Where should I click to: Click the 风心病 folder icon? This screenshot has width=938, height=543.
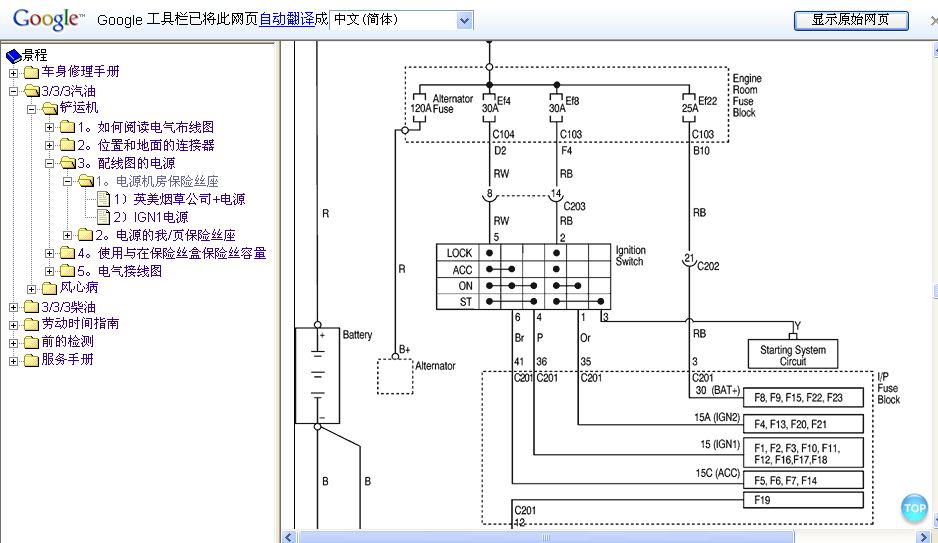coord(49,288)
